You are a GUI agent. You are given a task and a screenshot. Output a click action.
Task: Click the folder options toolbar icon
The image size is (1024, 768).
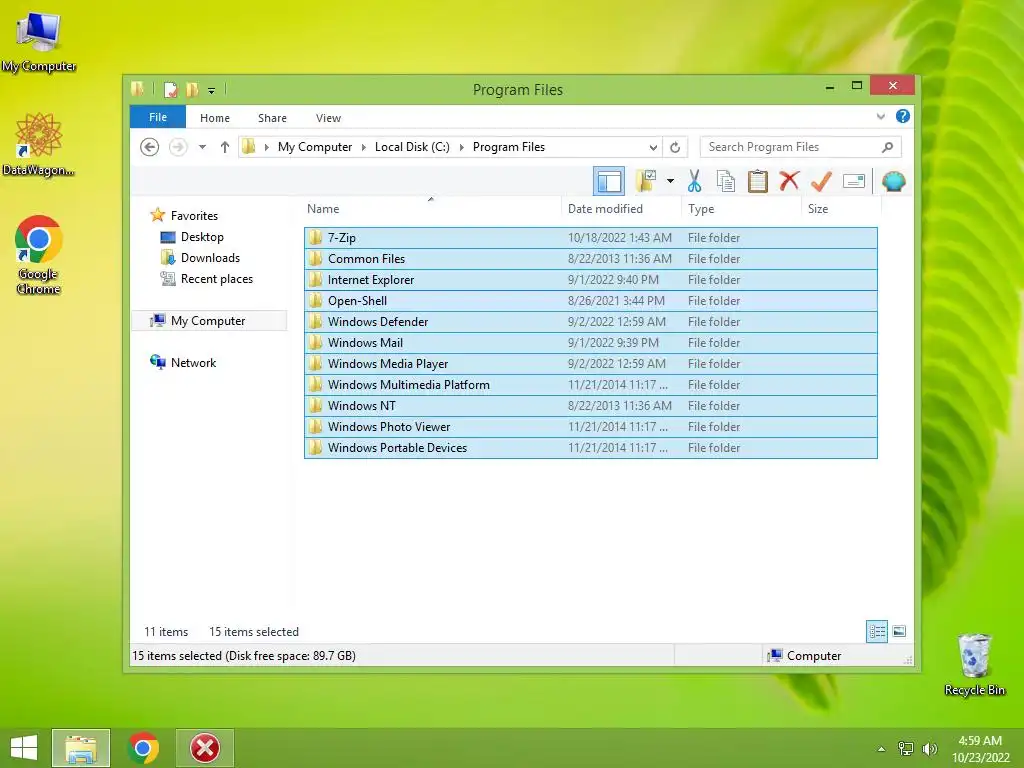(x=646, y=181)
